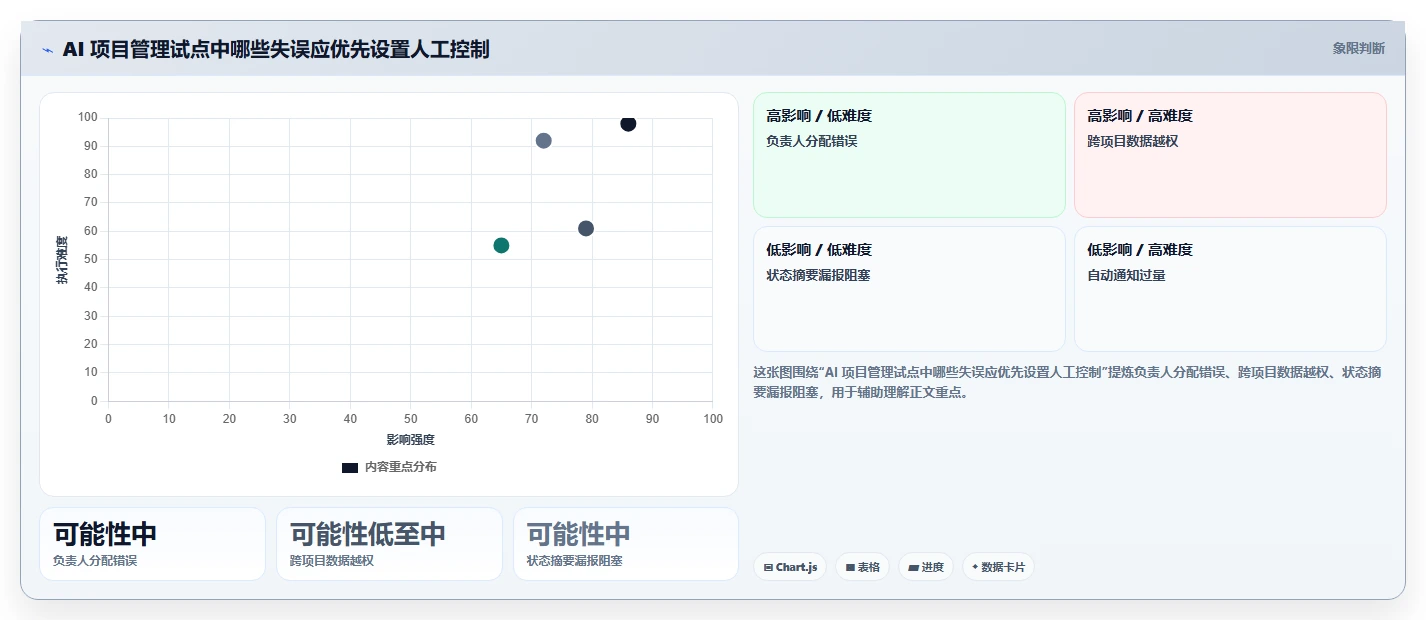The height and width of the screenshot is (620, 1426).
Task: Click the summary paragraph beginning 这张图围绕
Action: (x=1068, y=382)
